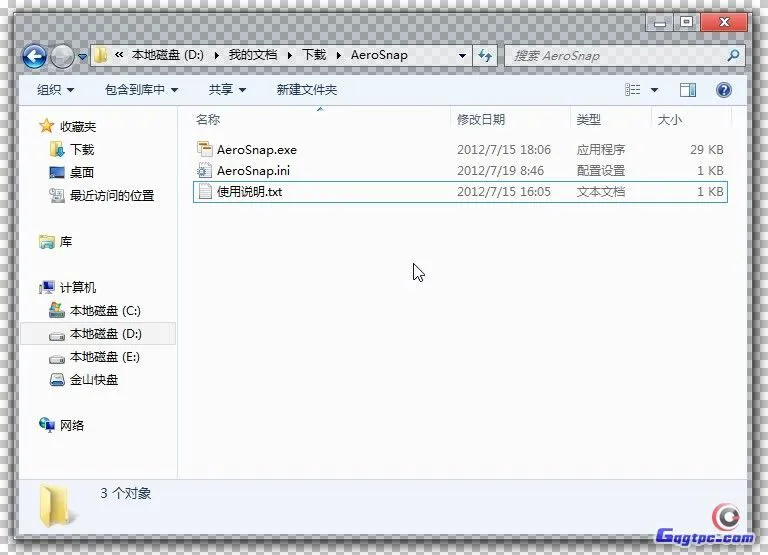This screenshot has height=555, width=768.
Task: Sort by the 名称 column header
Action: point(208,120)
